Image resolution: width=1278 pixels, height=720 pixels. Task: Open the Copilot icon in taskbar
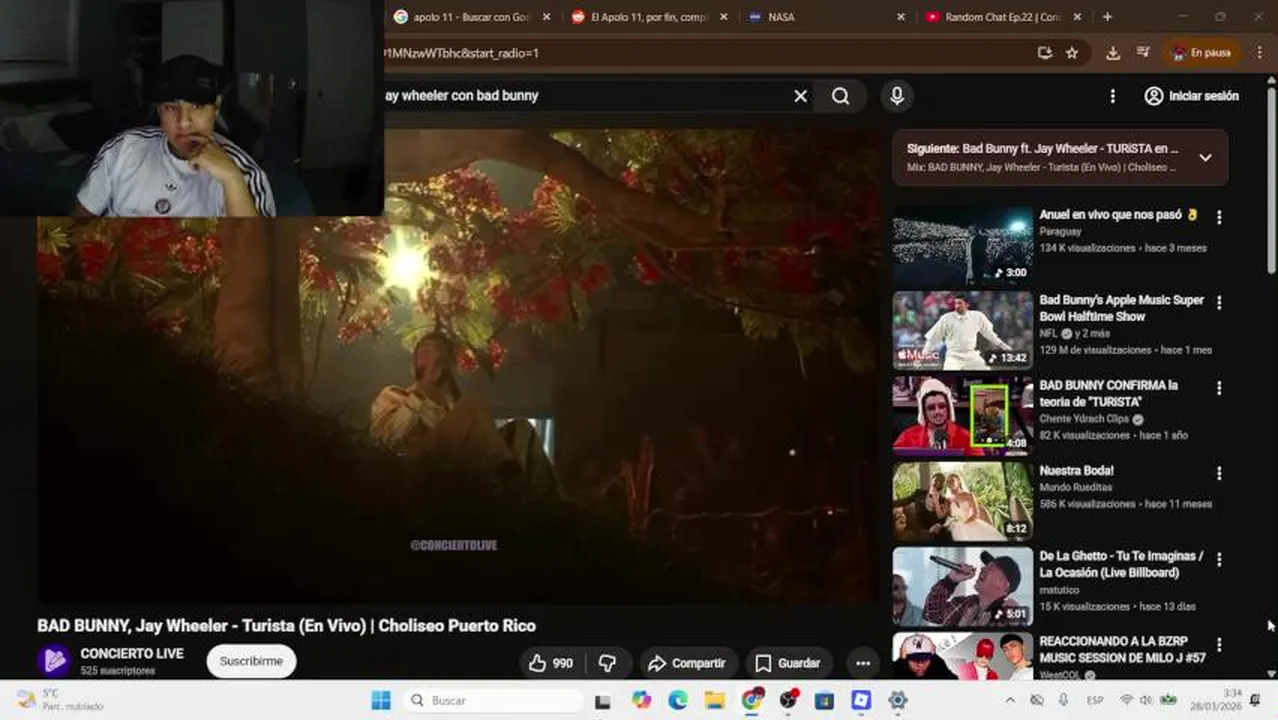coord(642,700)
